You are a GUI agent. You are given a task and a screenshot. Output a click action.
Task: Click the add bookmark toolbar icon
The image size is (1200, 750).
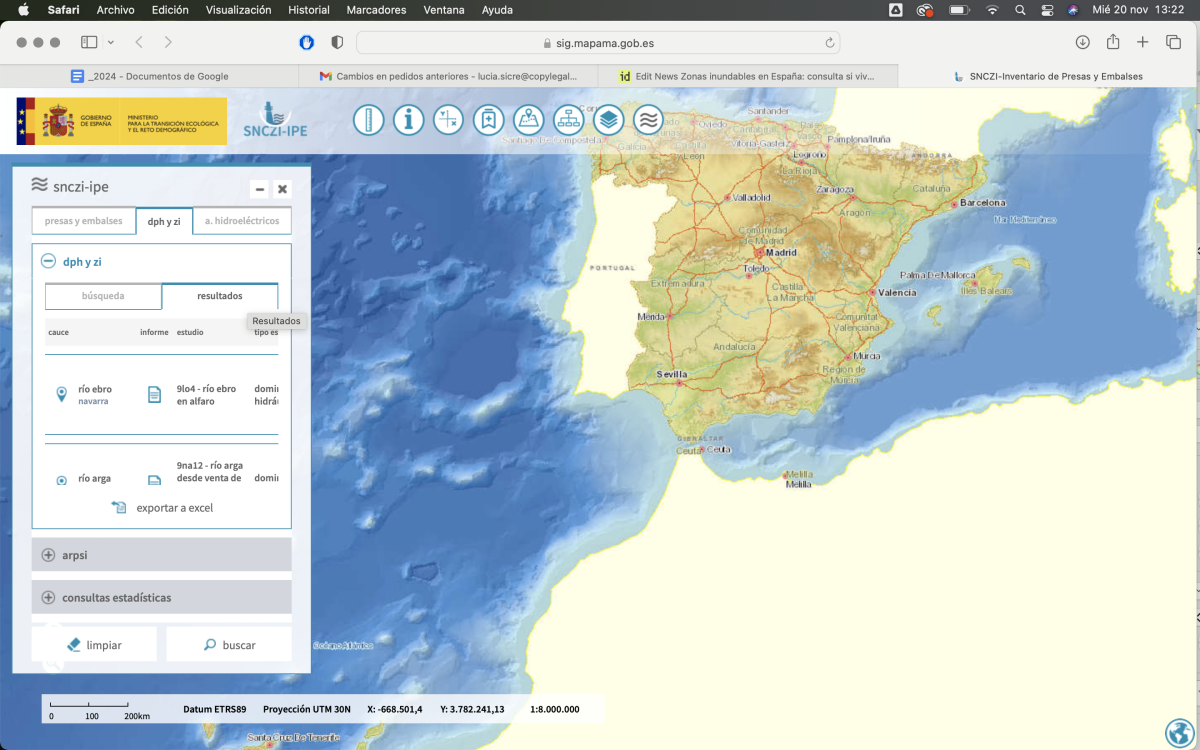pos(488,120)
